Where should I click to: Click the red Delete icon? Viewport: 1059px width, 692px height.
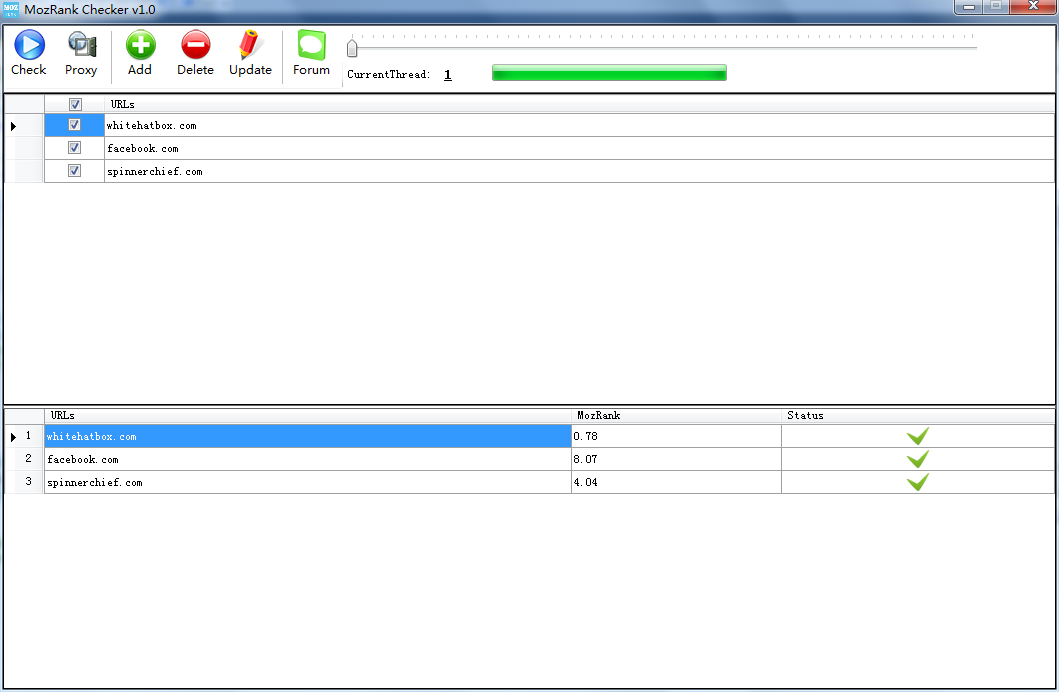click(x=195, y=46)
